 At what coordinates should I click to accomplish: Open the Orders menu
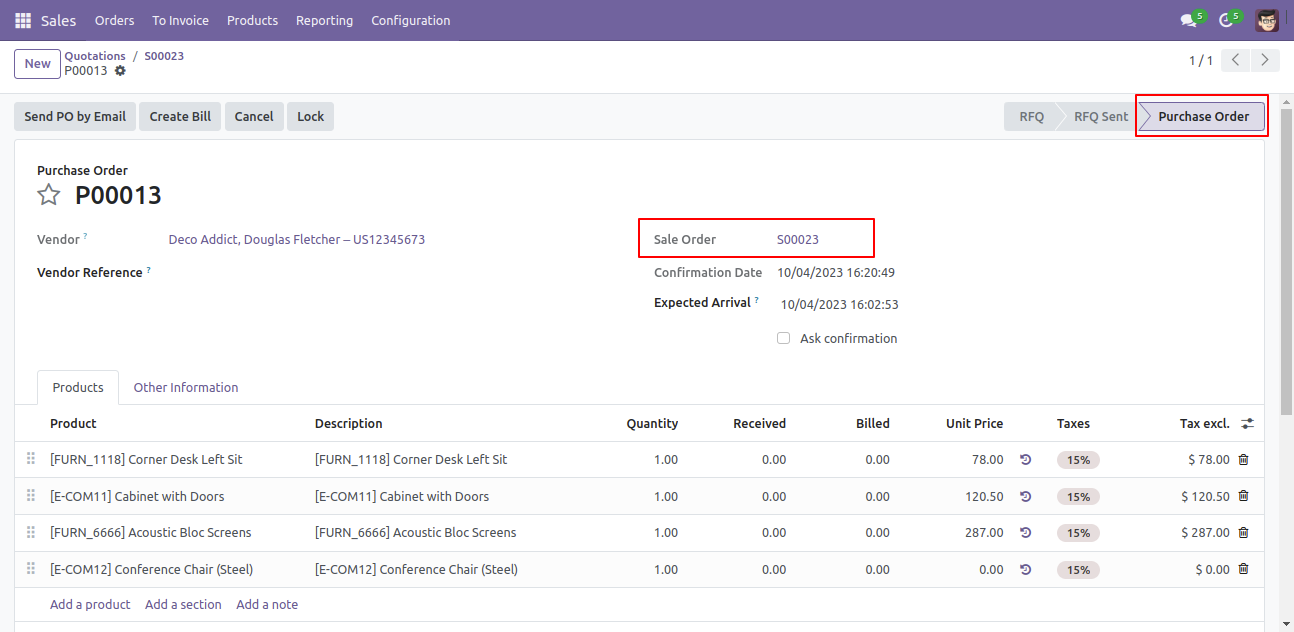pos(114,20)
